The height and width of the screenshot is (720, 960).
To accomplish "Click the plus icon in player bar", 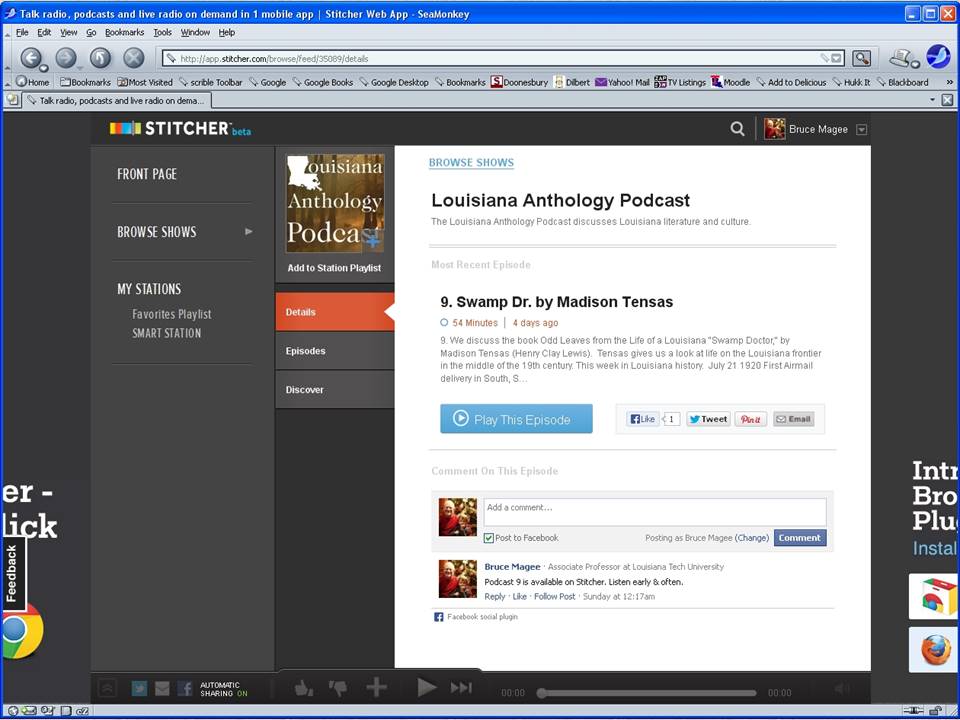I will 376,688.
